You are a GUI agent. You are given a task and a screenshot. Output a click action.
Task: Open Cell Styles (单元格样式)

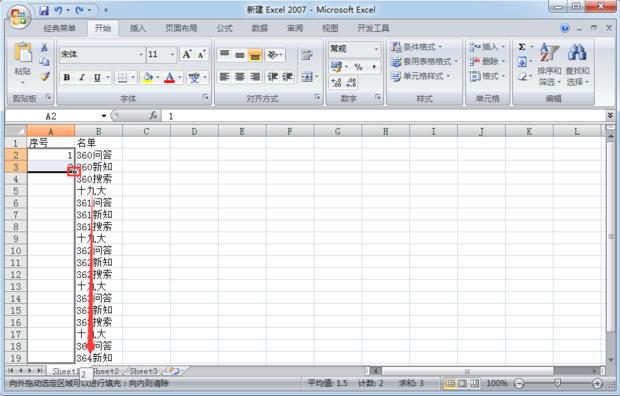420,76
